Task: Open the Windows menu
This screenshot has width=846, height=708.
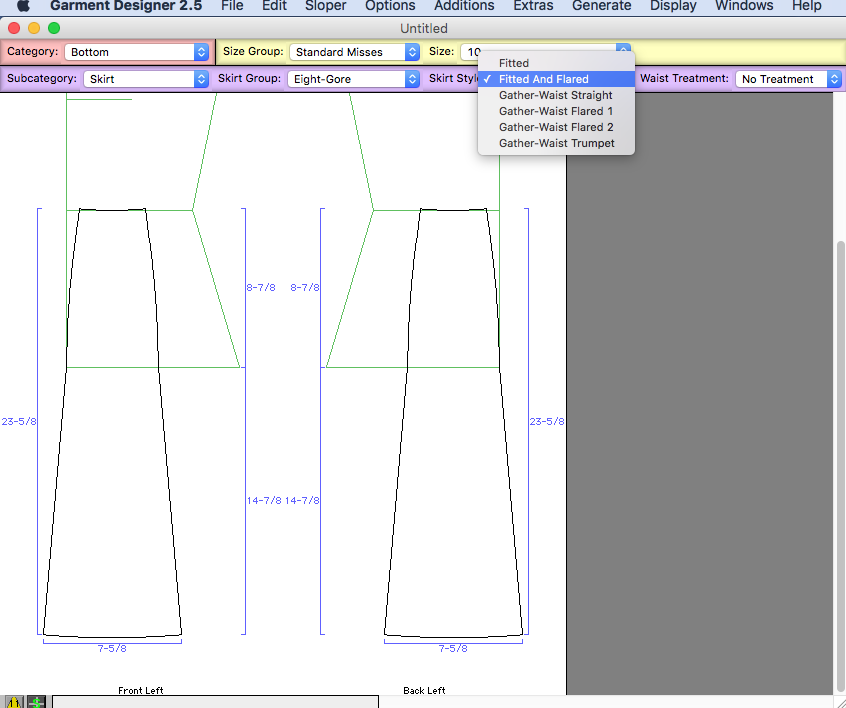Action: tap(744, 6)
